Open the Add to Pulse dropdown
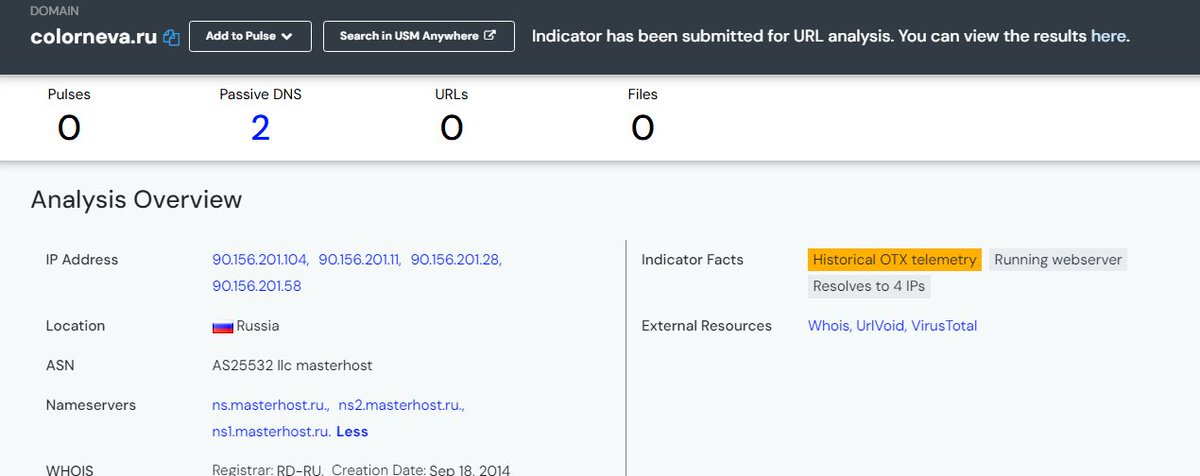Viewport: 1200px width, 476px height. pyautogui.click(x=250, y=36)
